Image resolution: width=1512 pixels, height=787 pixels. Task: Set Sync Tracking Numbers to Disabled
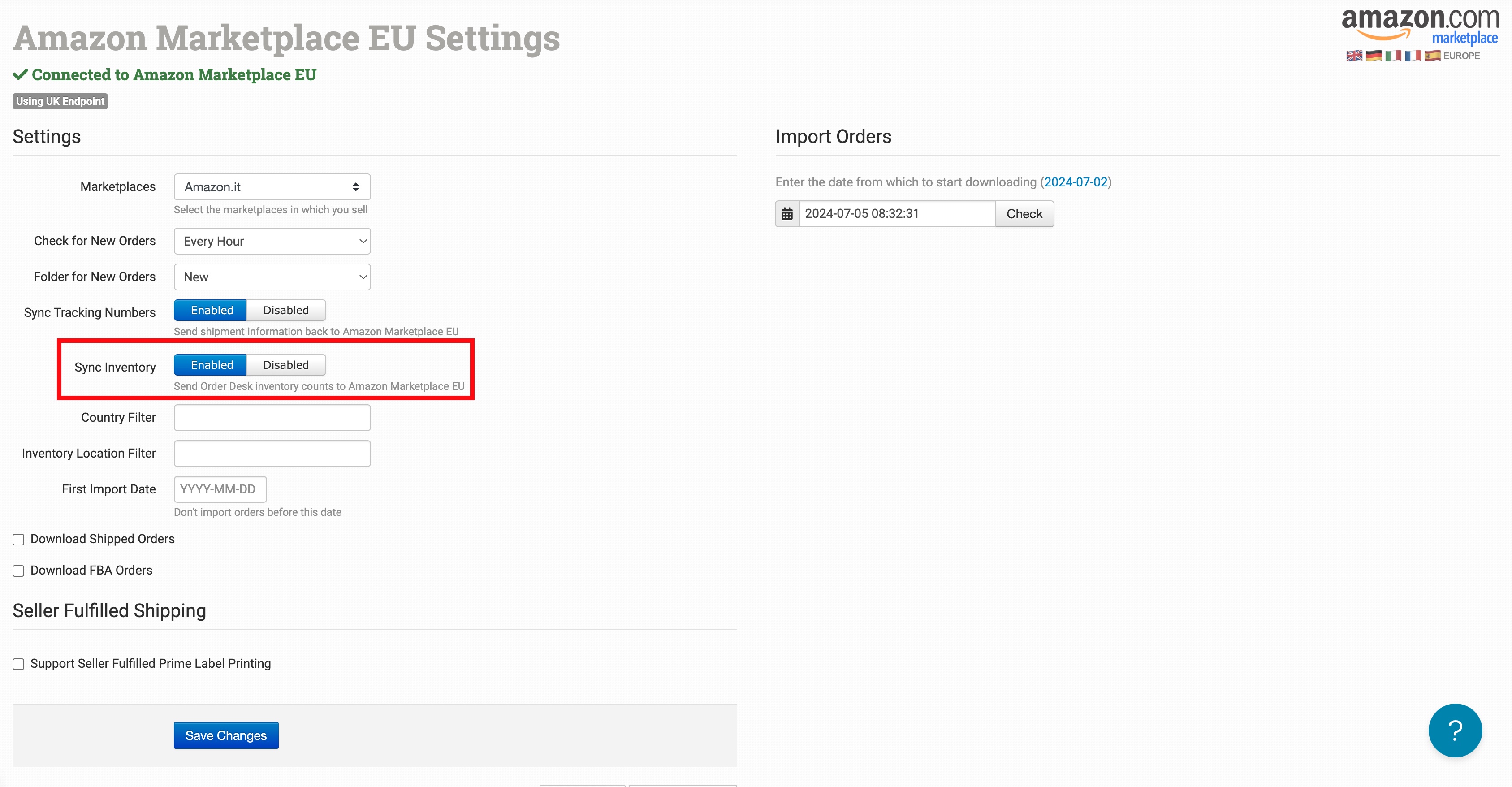(286, 311)
